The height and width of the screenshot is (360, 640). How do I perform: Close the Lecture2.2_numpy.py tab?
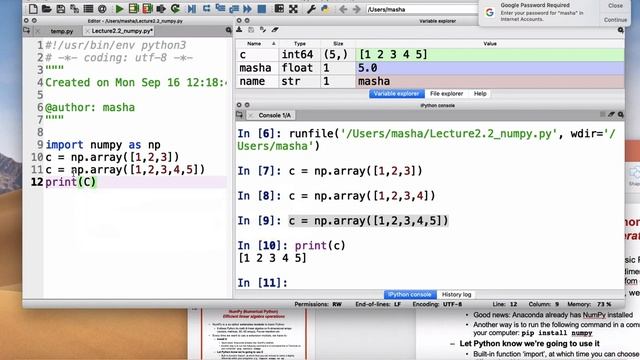coord(87,31)
